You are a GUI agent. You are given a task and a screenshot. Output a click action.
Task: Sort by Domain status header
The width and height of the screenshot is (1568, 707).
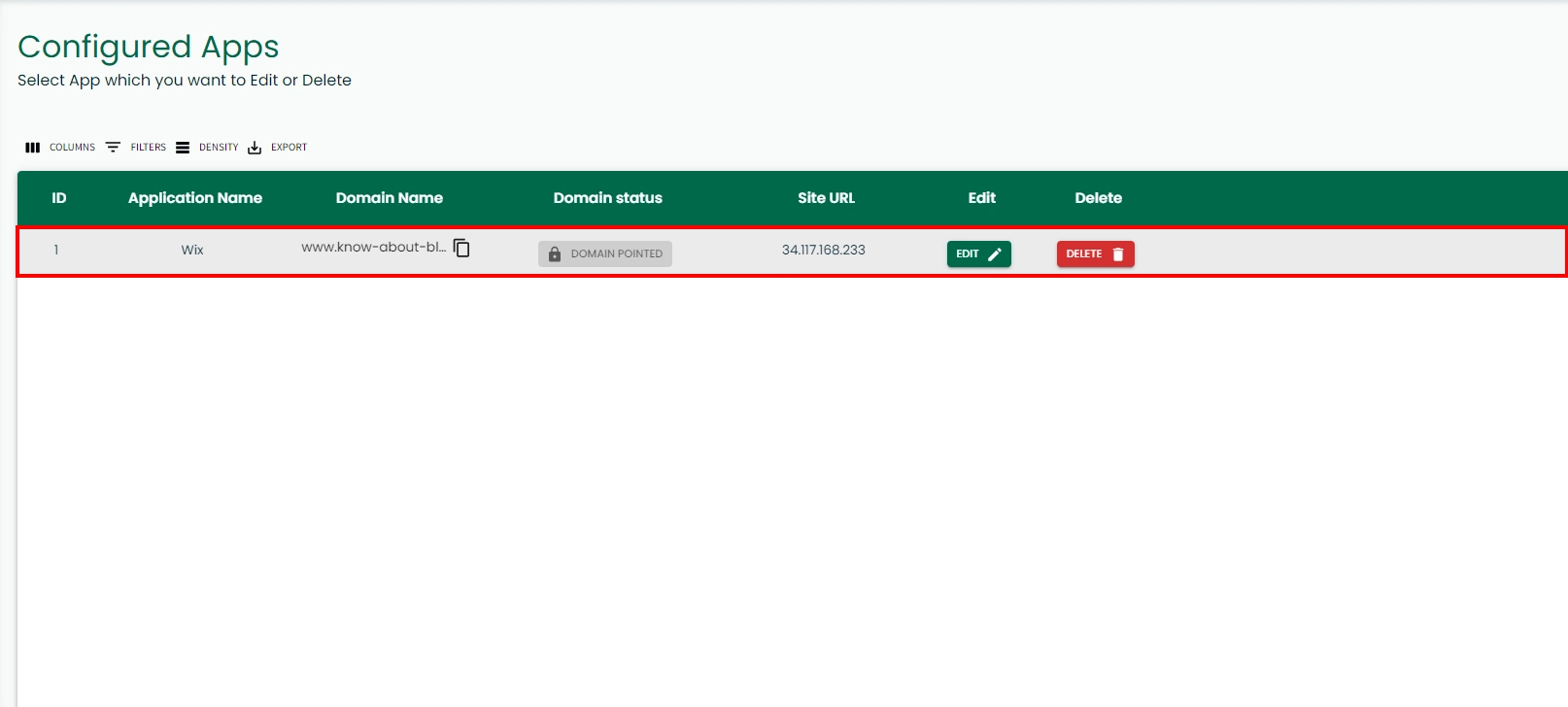[x=608, y=198]
